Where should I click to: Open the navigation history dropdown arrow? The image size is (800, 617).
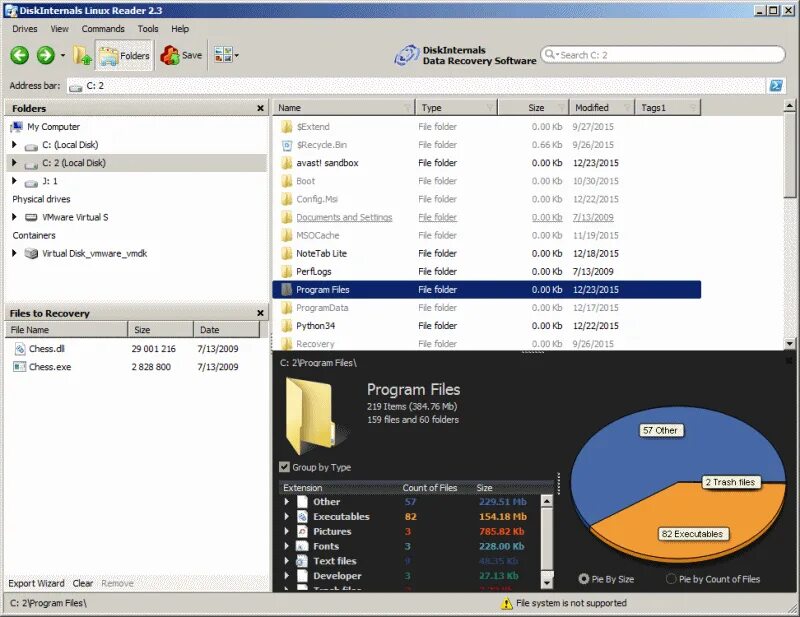(63, 55)
